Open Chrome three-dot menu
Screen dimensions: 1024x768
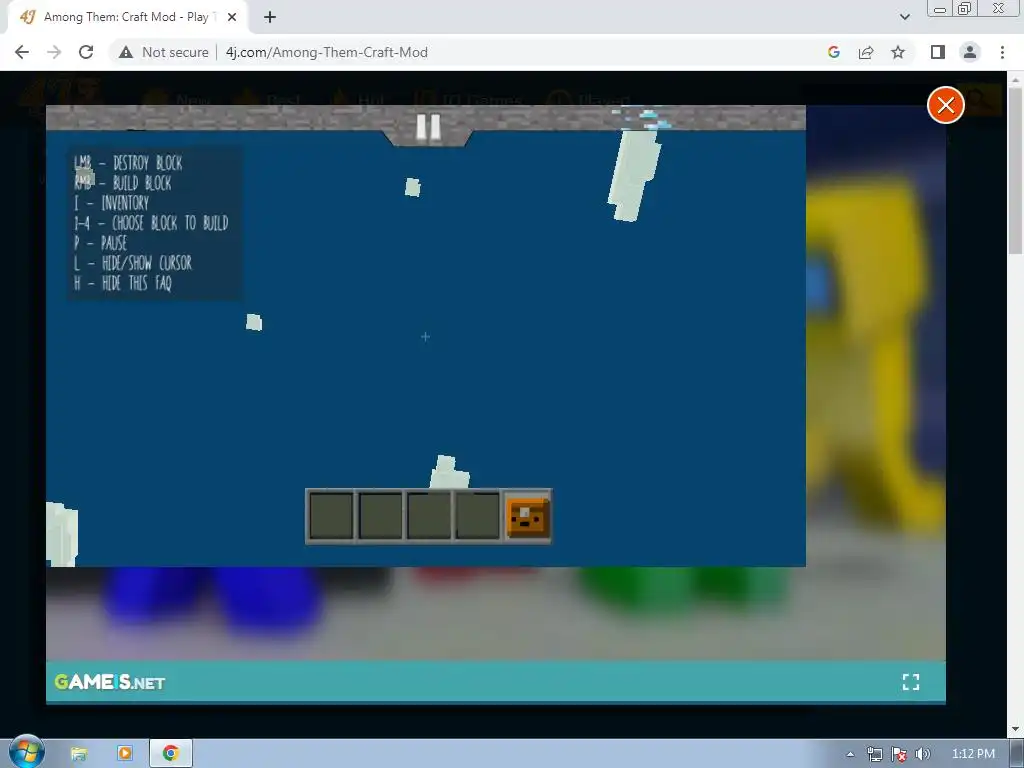click(x=1002, y=52)
